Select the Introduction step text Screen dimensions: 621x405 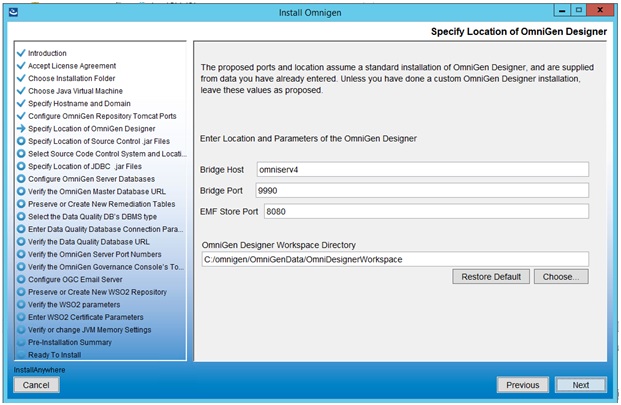pyautogui.click(x=47, y=53)
